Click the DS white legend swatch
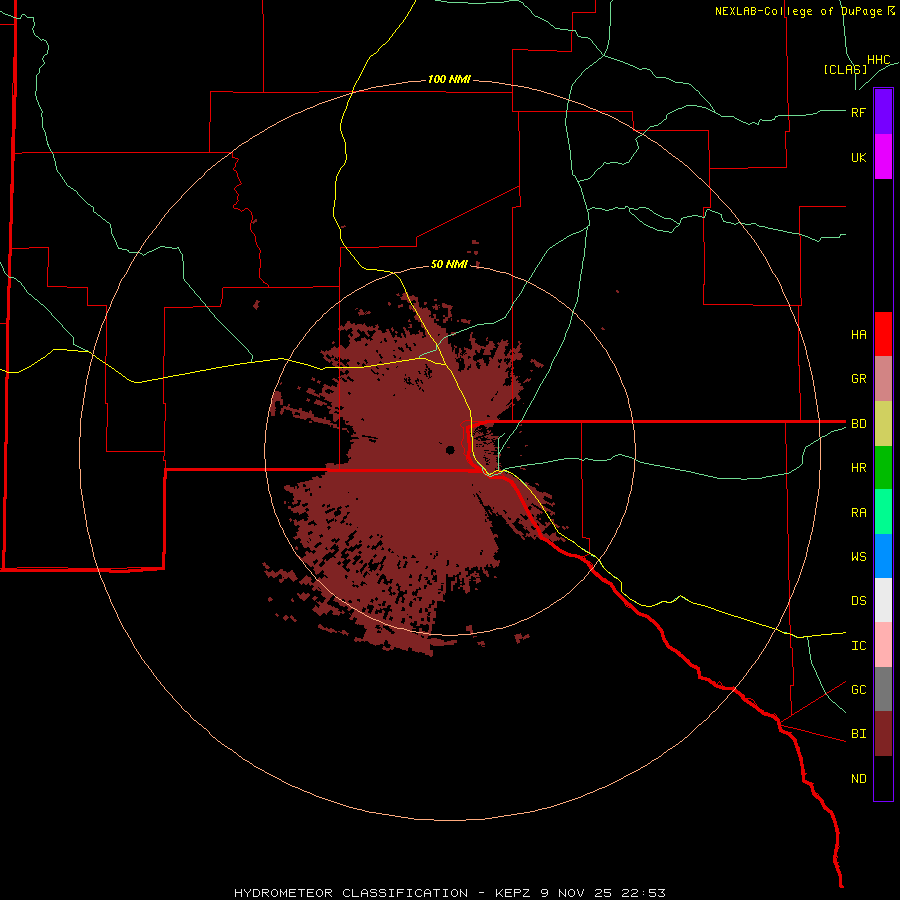The image size is (900, 900). pyautogui.click(x=883, y=600)
